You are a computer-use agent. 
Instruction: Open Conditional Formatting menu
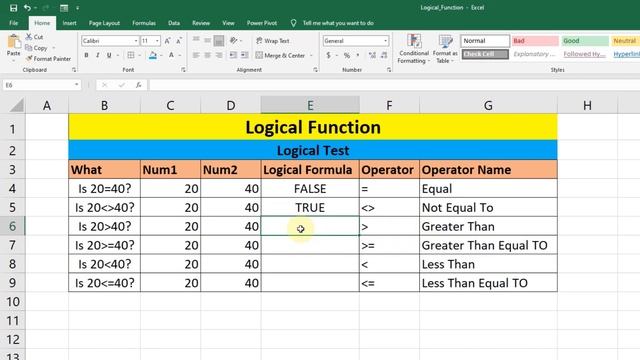click(x=414, y=49)
